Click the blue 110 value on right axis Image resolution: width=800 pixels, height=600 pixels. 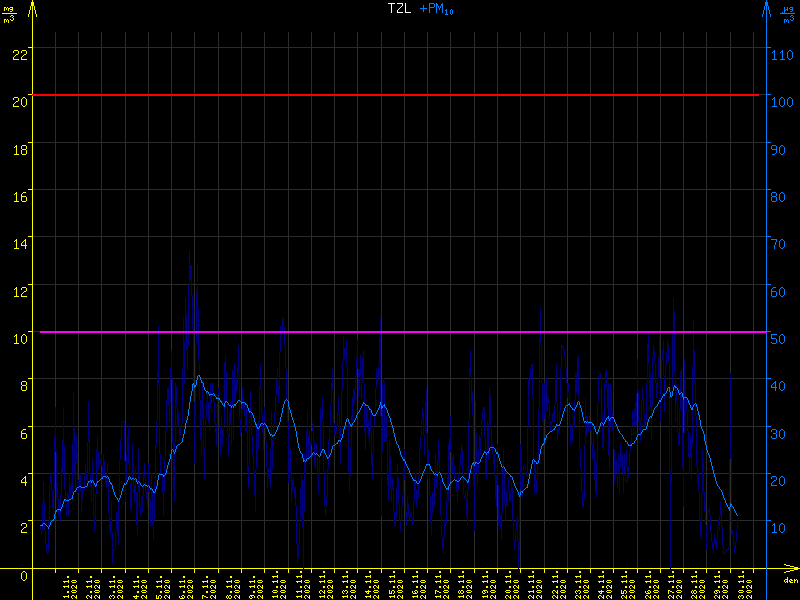pyautogui.click(x=783, y=53)
